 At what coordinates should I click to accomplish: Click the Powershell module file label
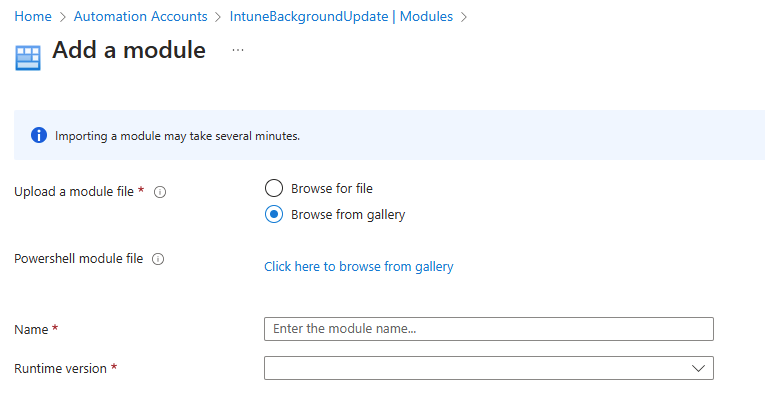(x=79, y=259)
